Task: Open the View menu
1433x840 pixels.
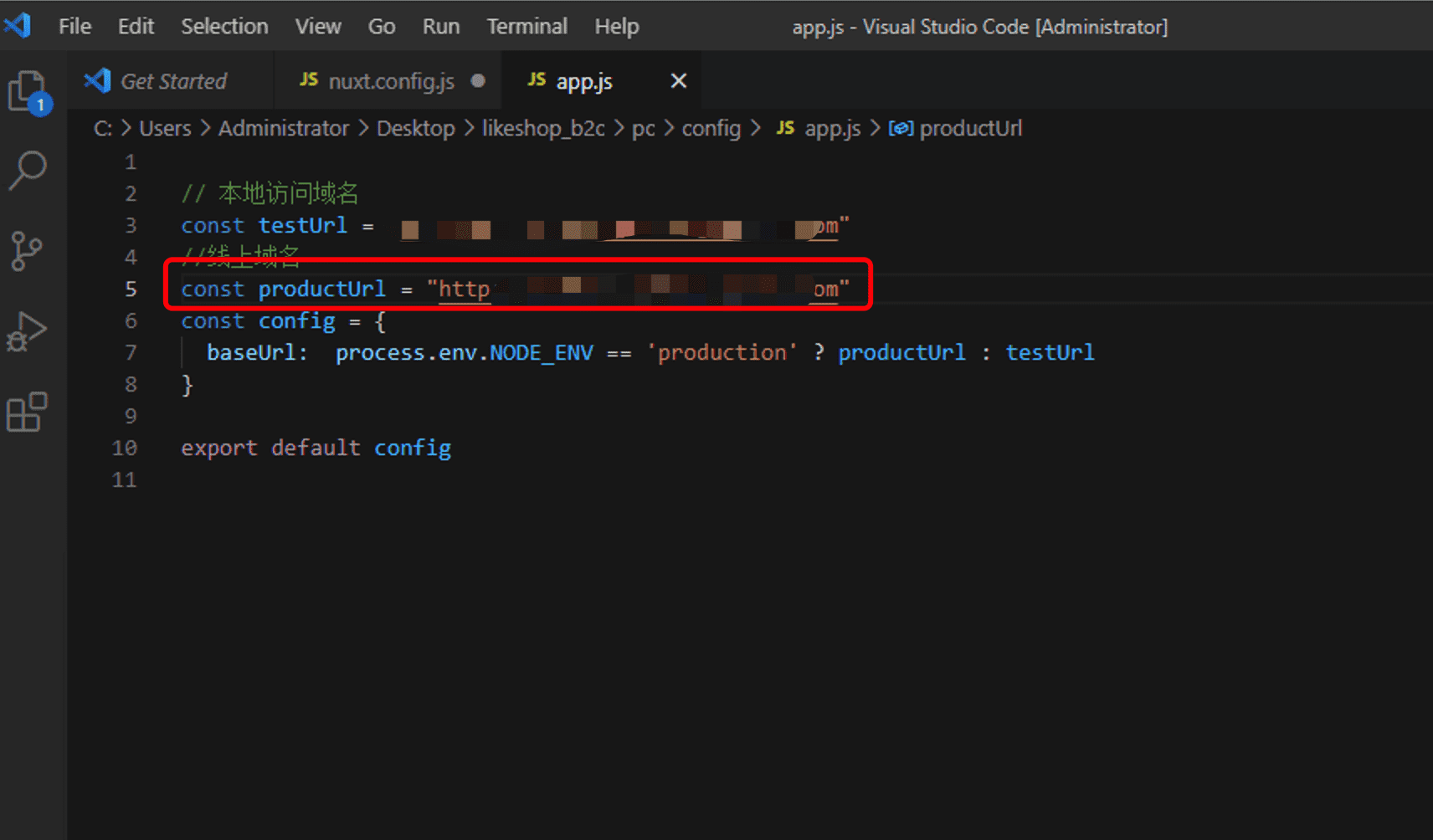Action: click(318, 27)
